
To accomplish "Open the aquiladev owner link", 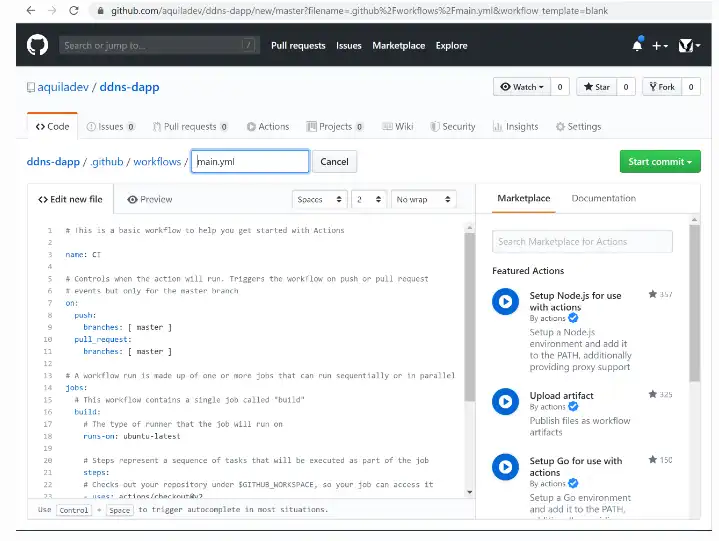I will click(x=63, y=87).
